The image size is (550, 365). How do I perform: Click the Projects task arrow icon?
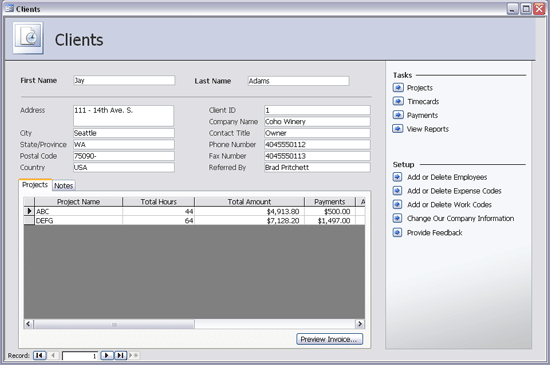(x=398, y=87)
